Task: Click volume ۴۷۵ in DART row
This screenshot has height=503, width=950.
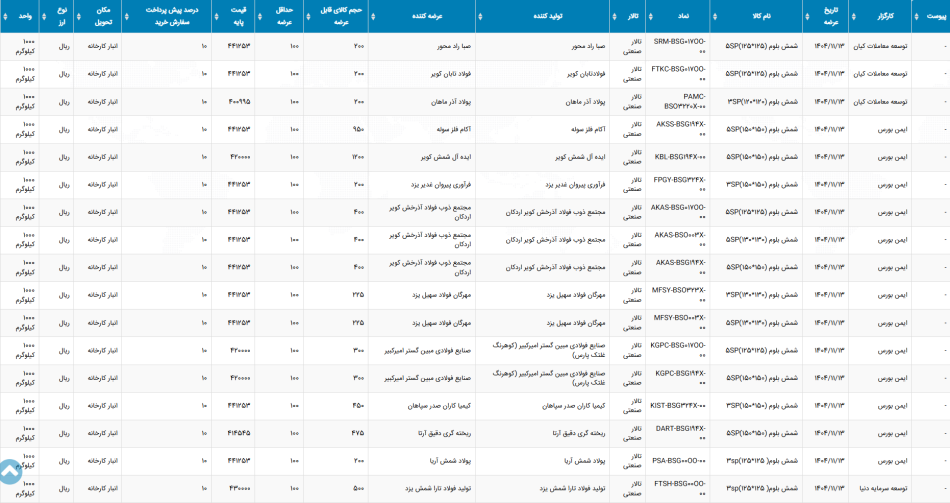Action: [x=358, y=433]
